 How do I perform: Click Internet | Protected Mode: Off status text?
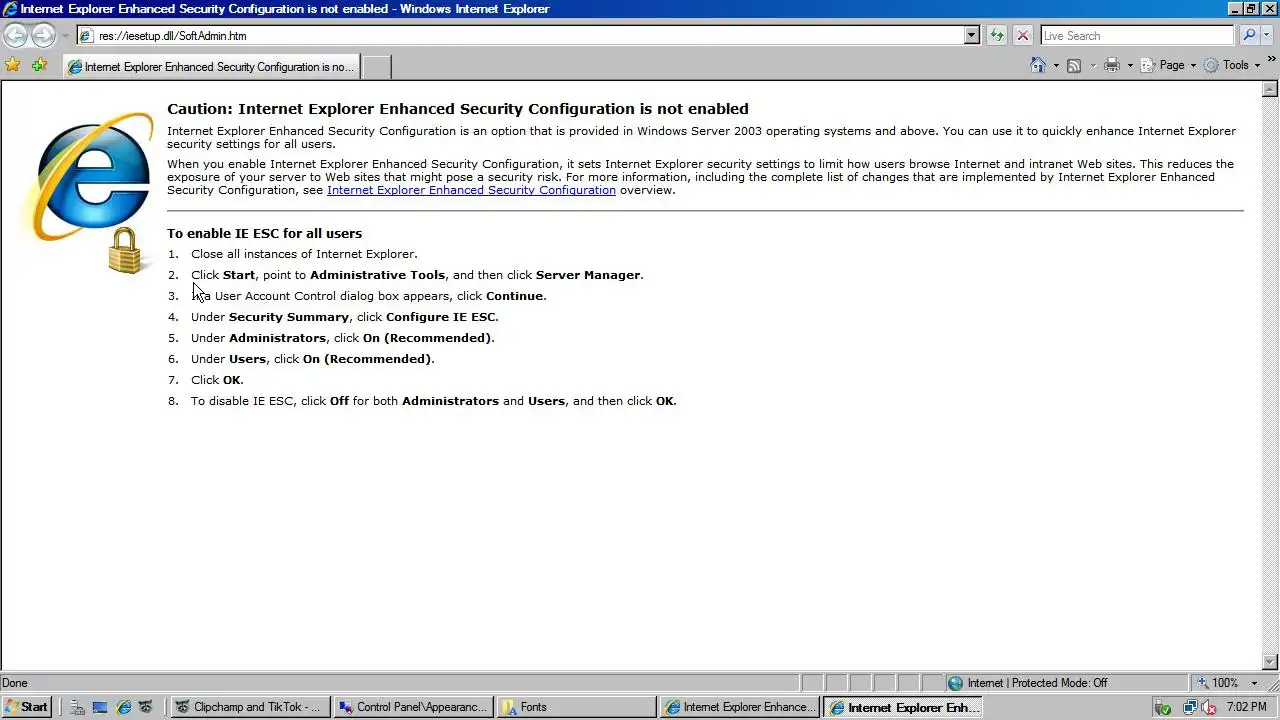(x=1037, y=683)
